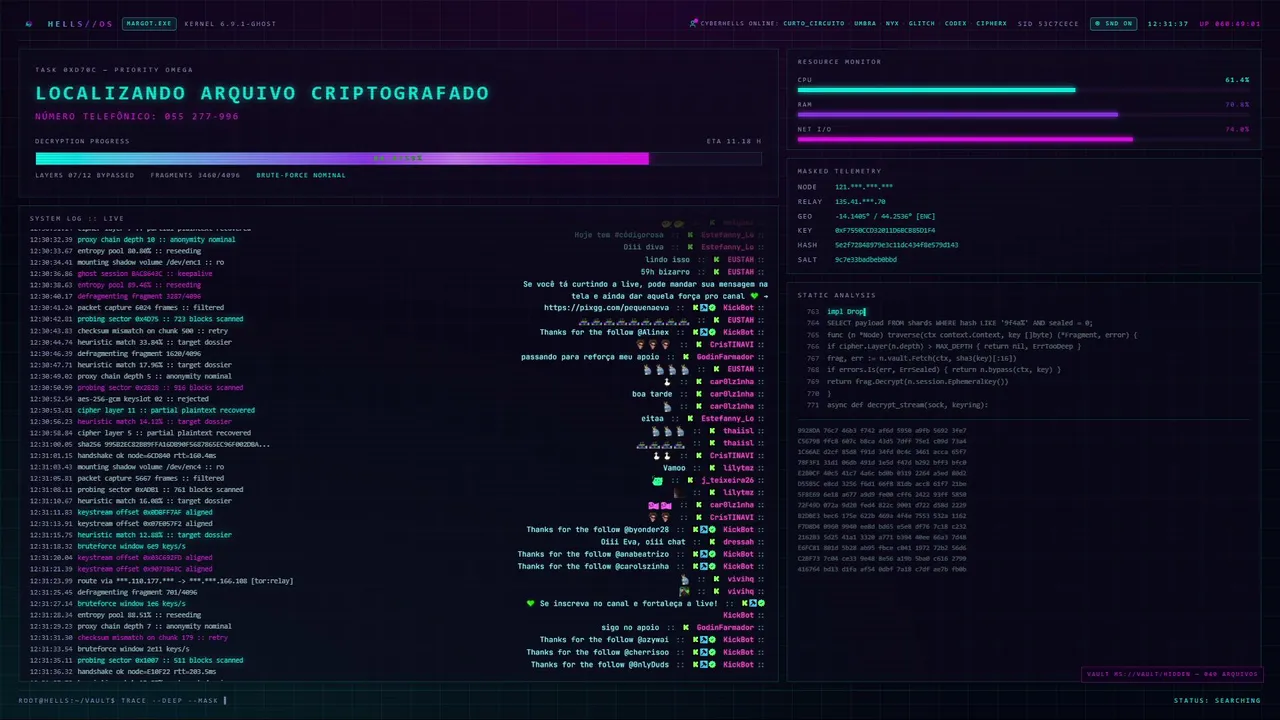Click the 'BRUTE-FORCE NOMINAL' status text
1280x720 pixels.
click(x=301, y=175)
